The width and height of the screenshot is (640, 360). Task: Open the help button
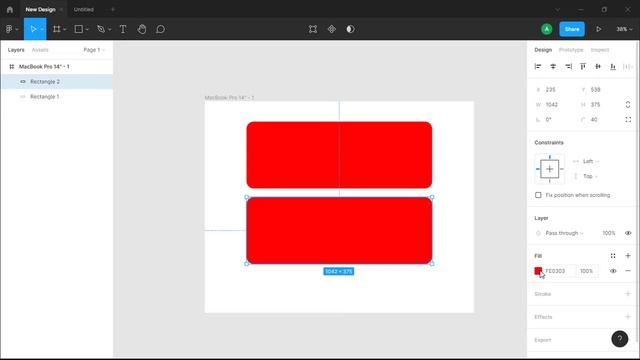(620, 339)
